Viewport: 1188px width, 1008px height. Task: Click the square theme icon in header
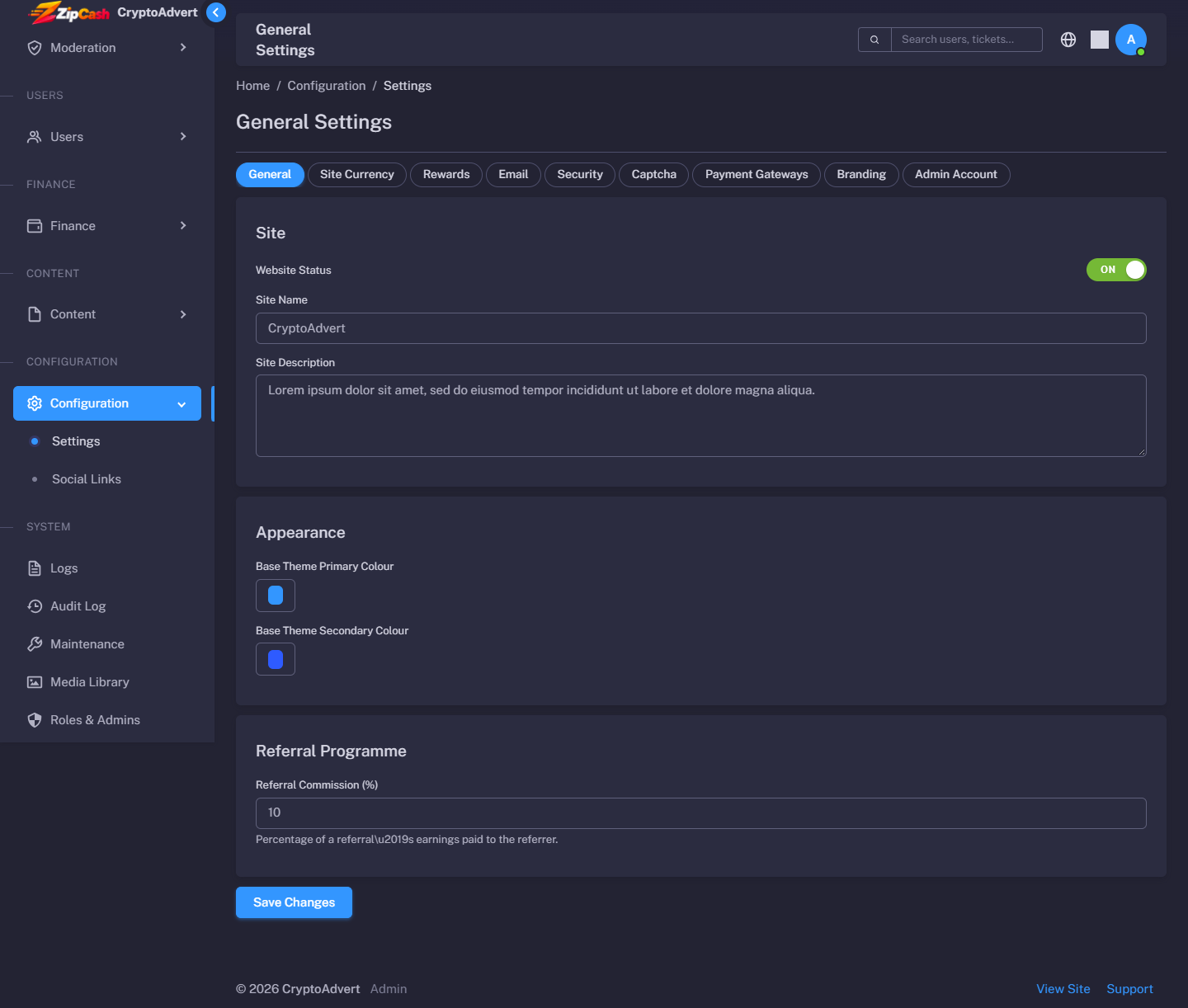(1100, 40)
